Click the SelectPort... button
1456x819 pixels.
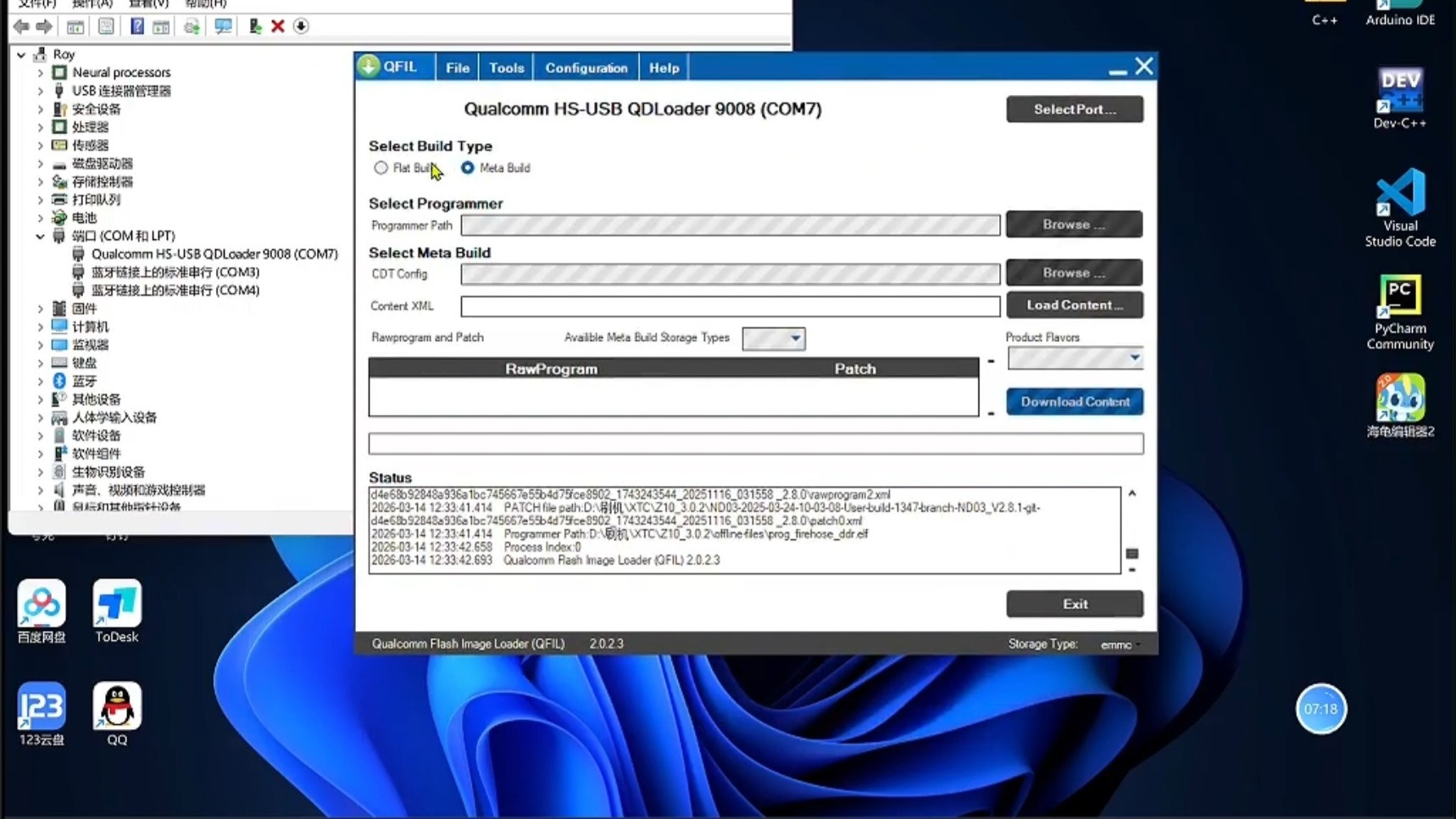coord(1075,109)
